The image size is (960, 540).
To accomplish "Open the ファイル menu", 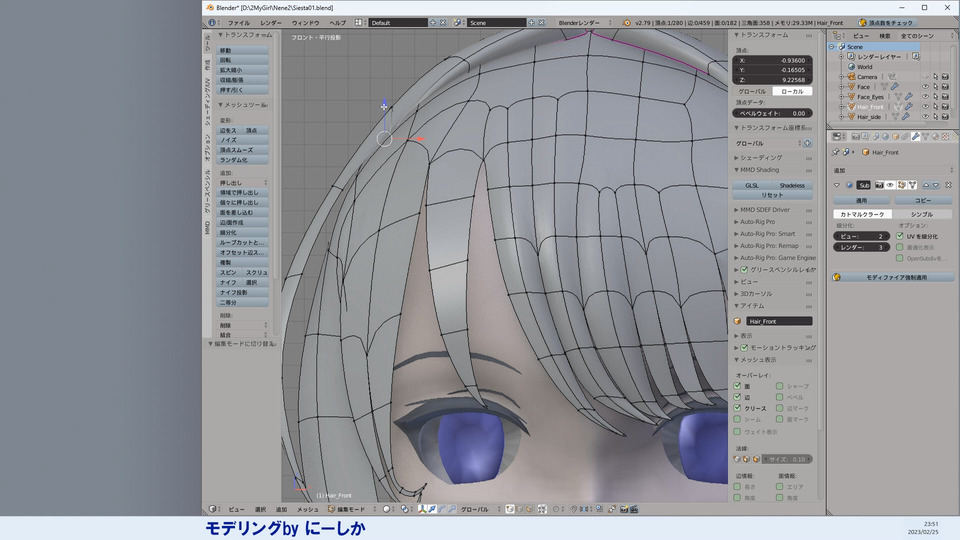I will point(238,23).
